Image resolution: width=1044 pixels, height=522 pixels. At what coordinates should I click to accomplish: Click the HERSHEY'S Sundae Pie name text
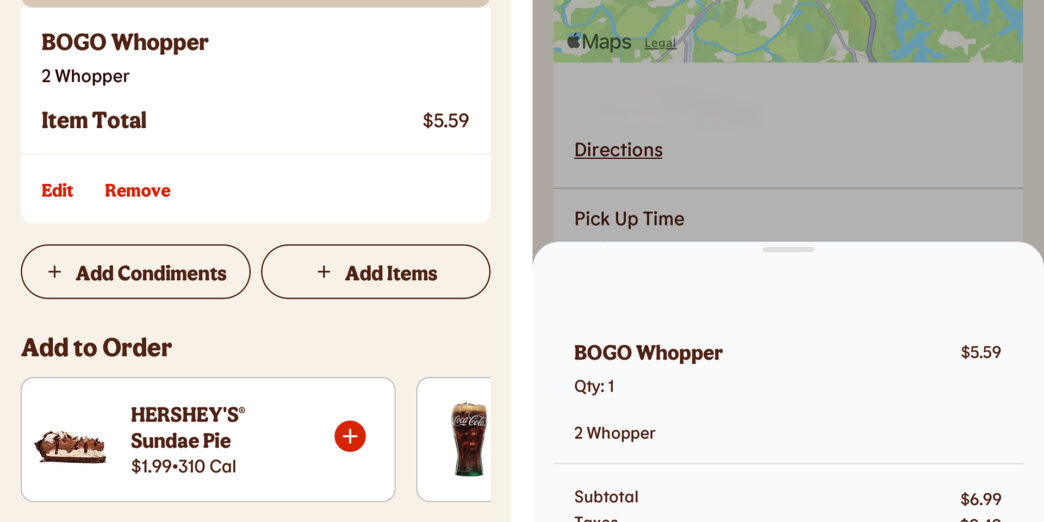coord(187,427)
